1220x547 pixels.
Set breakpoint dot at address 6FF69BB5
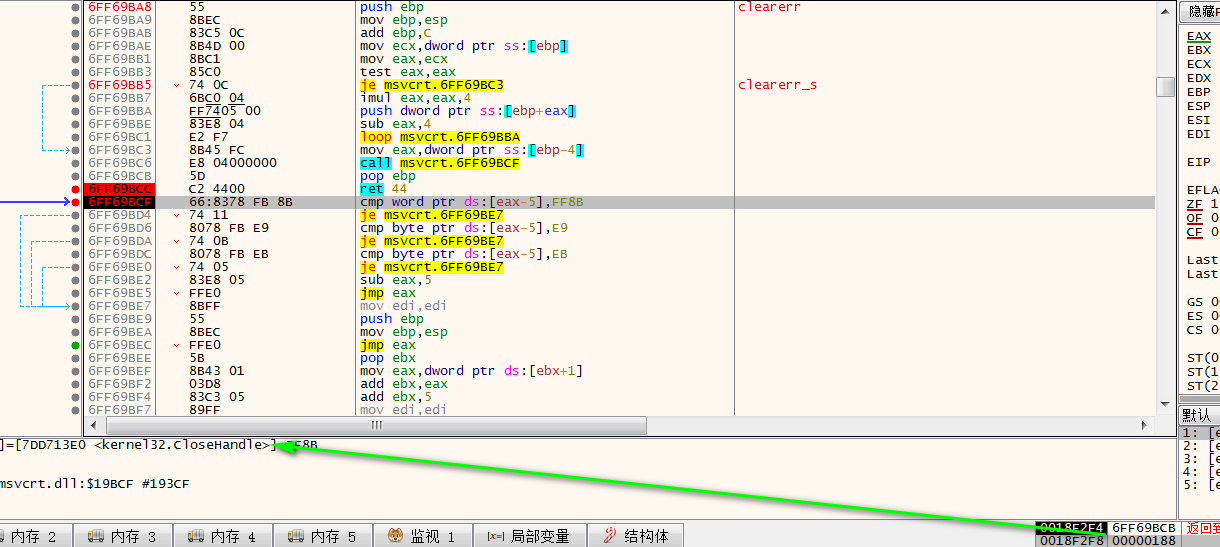(76, 85)
